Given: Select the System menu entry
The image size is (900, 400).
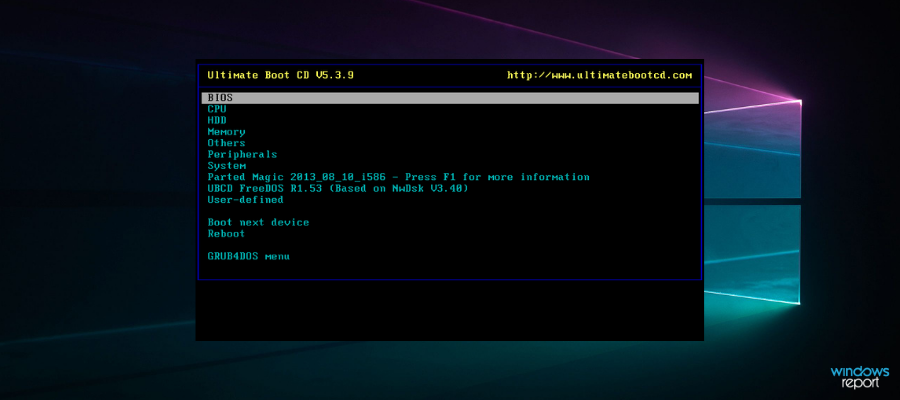Looking at the screenshot, I should tap(226, 166).
